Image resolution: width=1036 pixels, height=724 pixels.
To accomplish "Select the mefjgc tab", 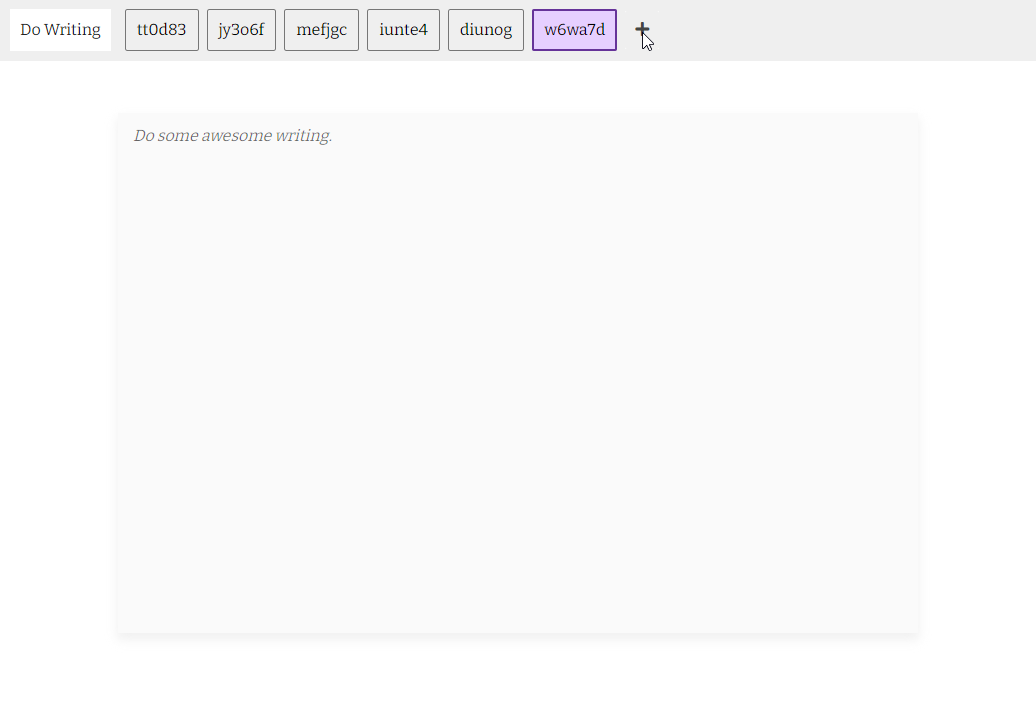I will point(321,30).
